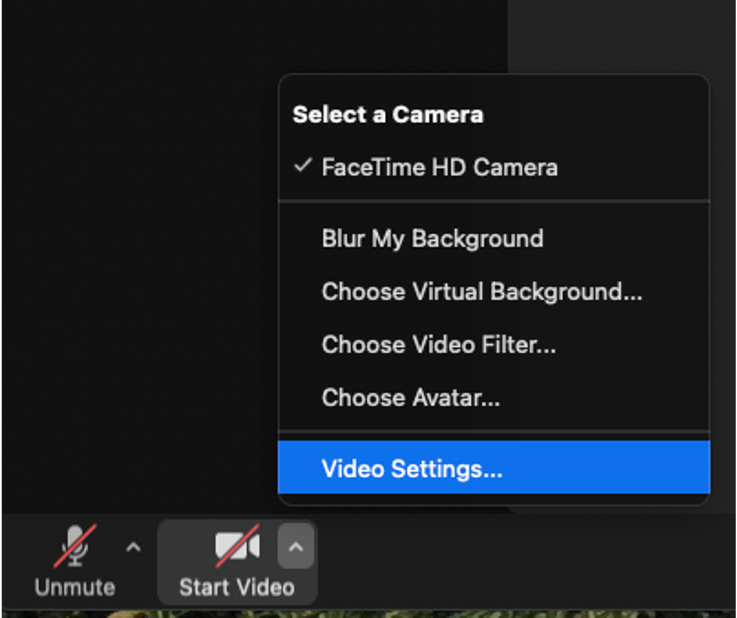Click the red slash over the camera
Viewport: 737px width, 618px height.
[x=237, y=546]
